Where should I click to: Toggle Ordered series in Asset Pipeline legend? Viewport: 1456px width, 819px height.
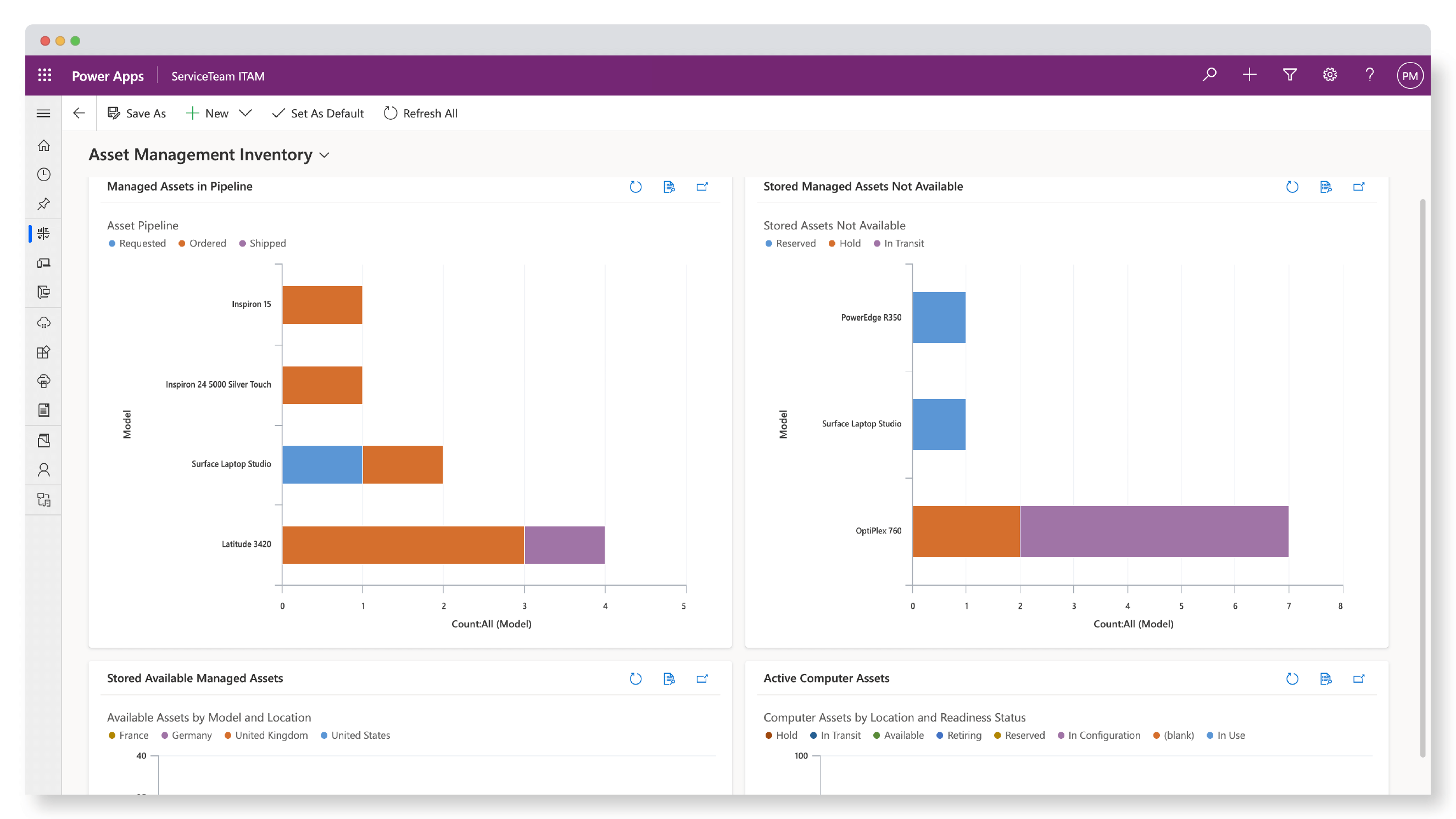(x=202, y=243)
